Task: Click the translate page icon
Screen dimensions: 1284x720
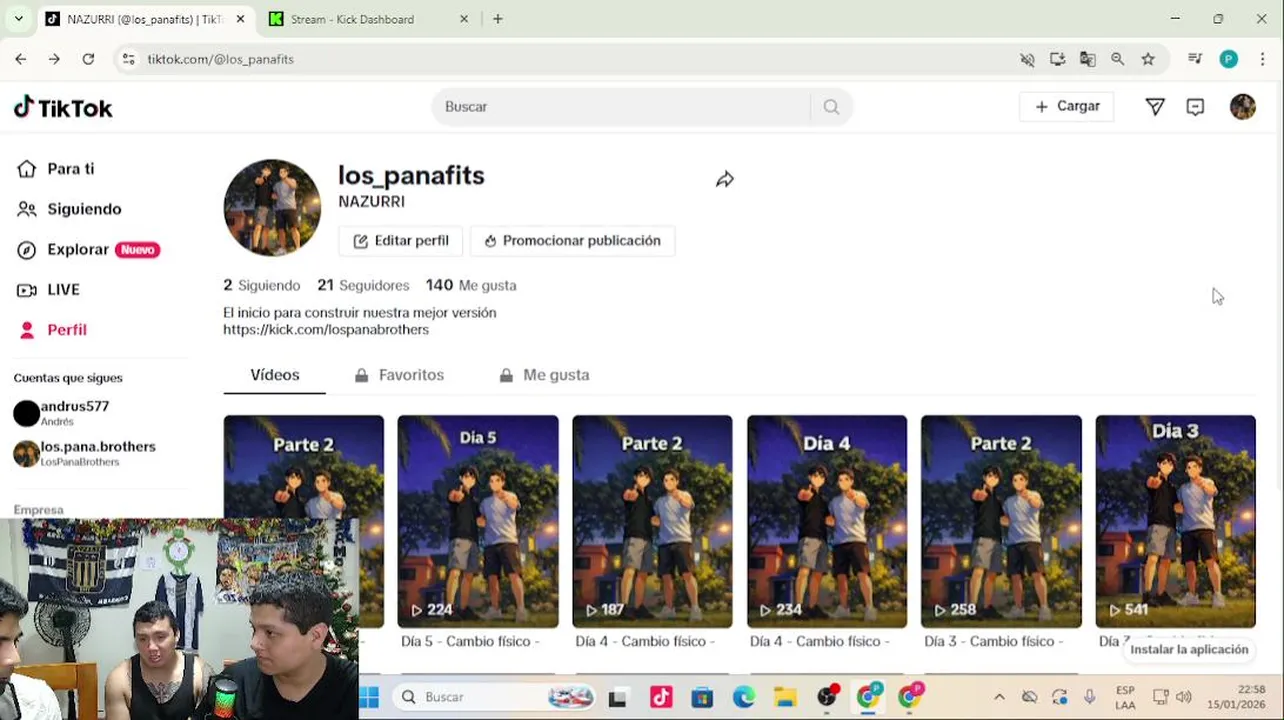Action: click(x=1088, y=59)
